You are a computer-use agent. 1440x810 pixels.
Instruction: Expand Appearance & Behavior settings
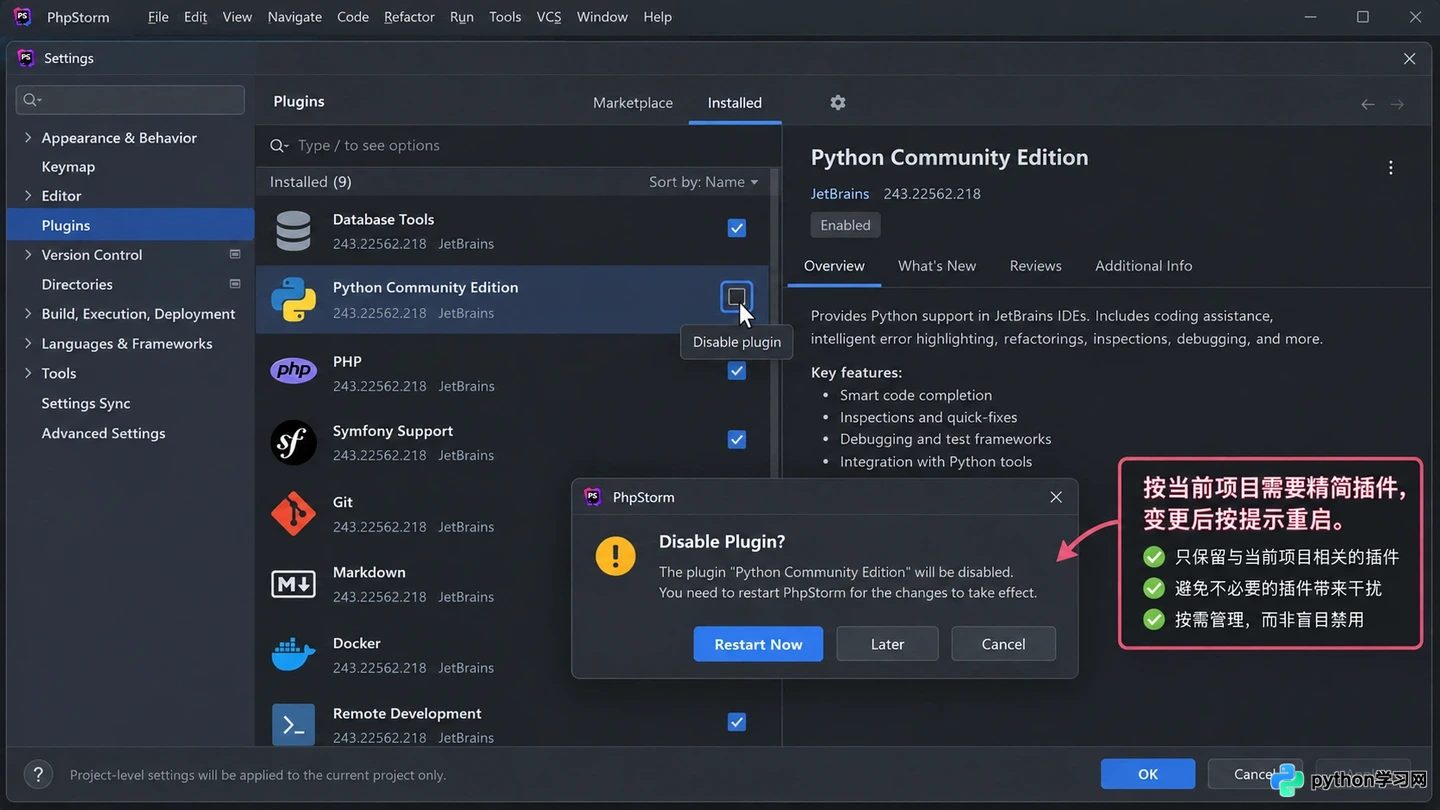coord(28,138)
